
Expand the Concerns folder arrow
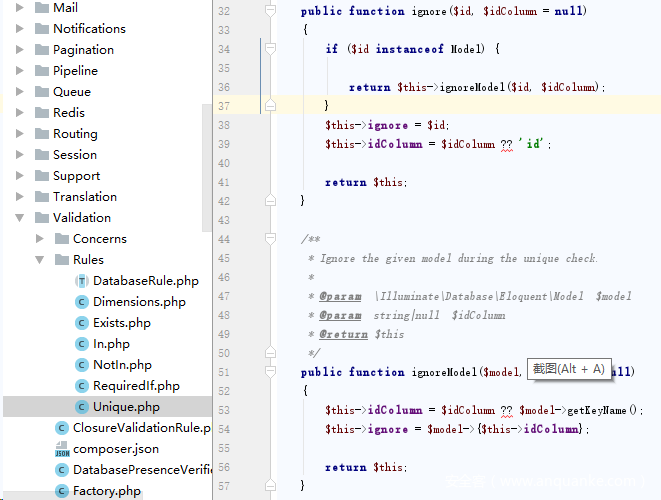pos(40,239)
